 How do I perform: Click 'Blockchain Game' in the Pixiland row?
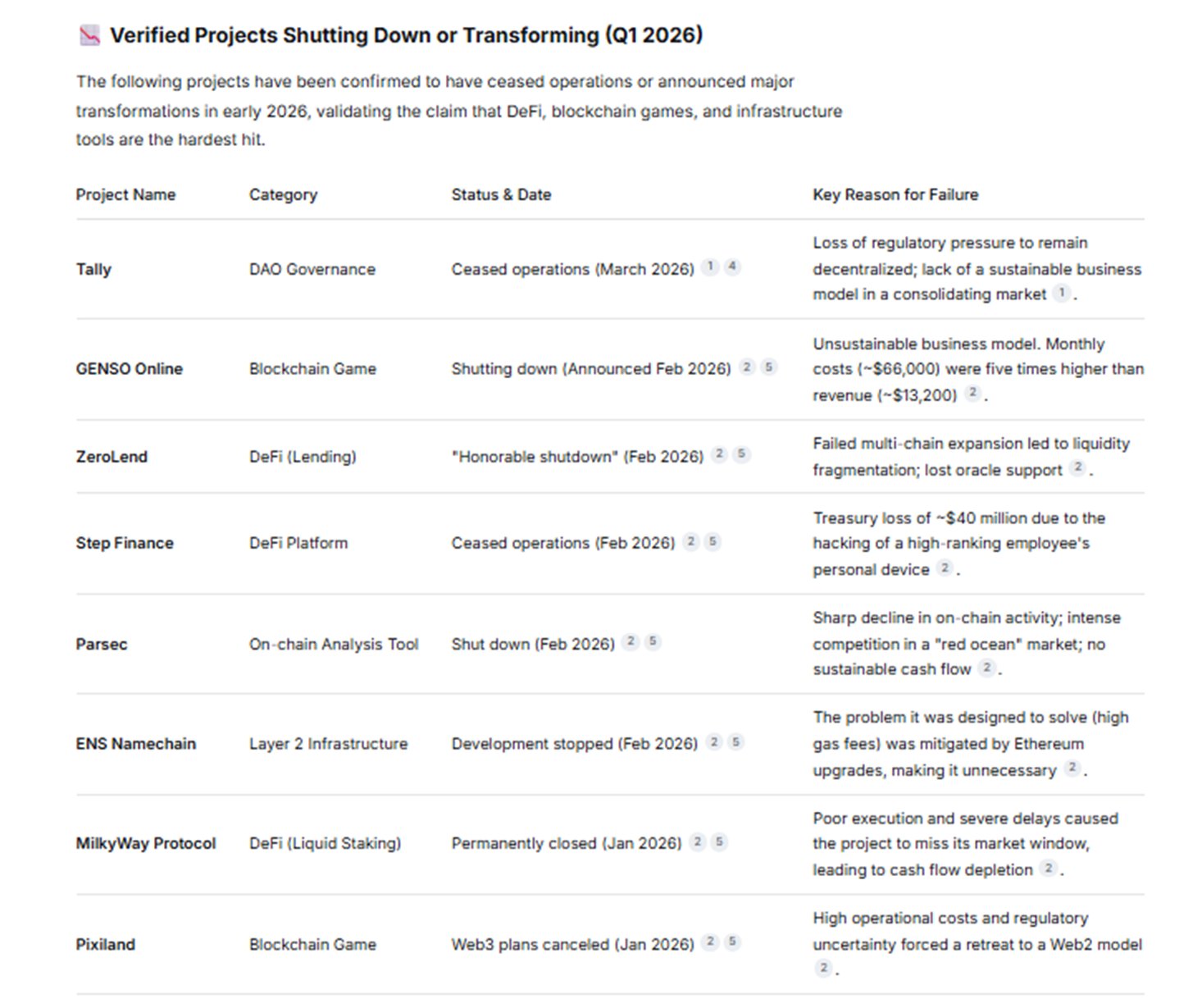pos(312,944)
